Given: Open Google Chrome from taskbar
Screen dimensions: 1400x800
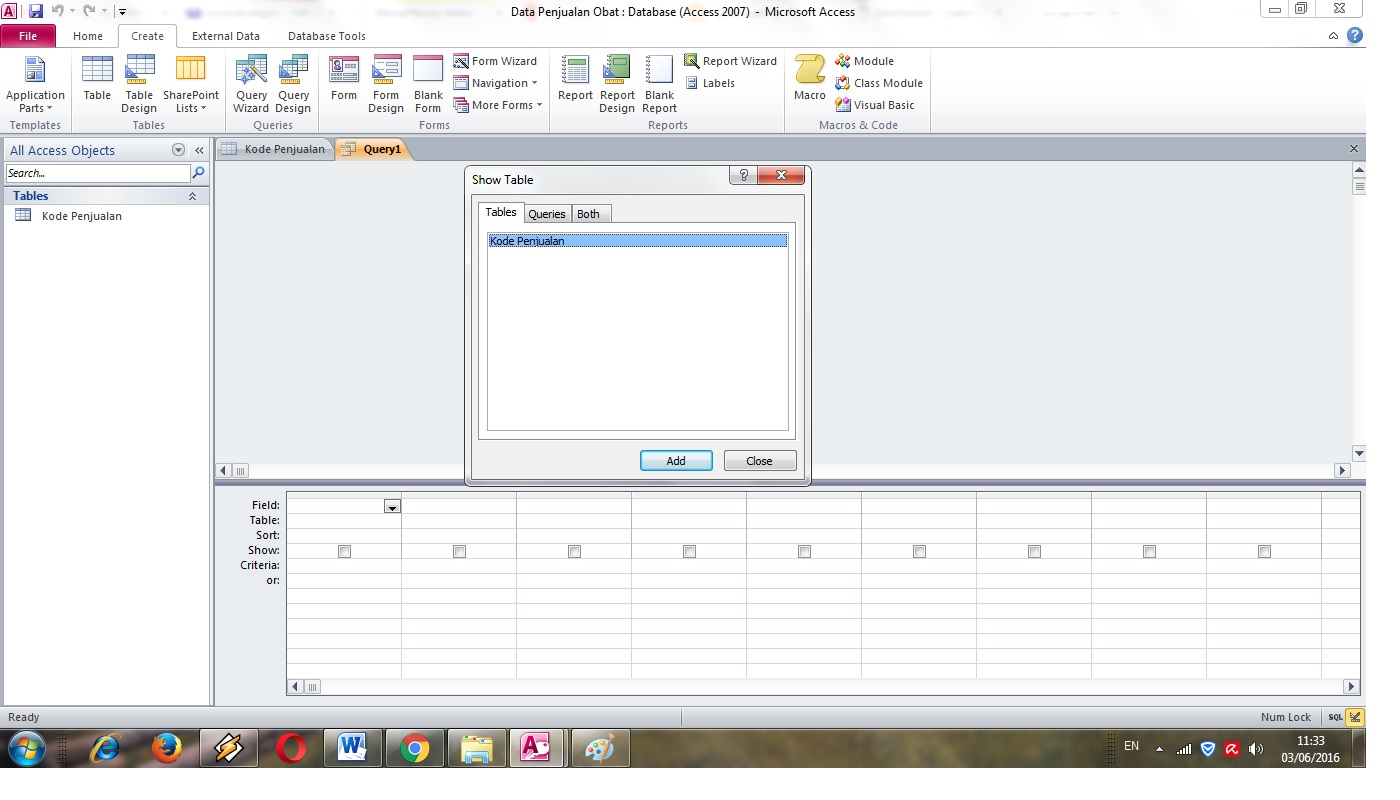Looking at the screenshot, I should coord(414,748).
